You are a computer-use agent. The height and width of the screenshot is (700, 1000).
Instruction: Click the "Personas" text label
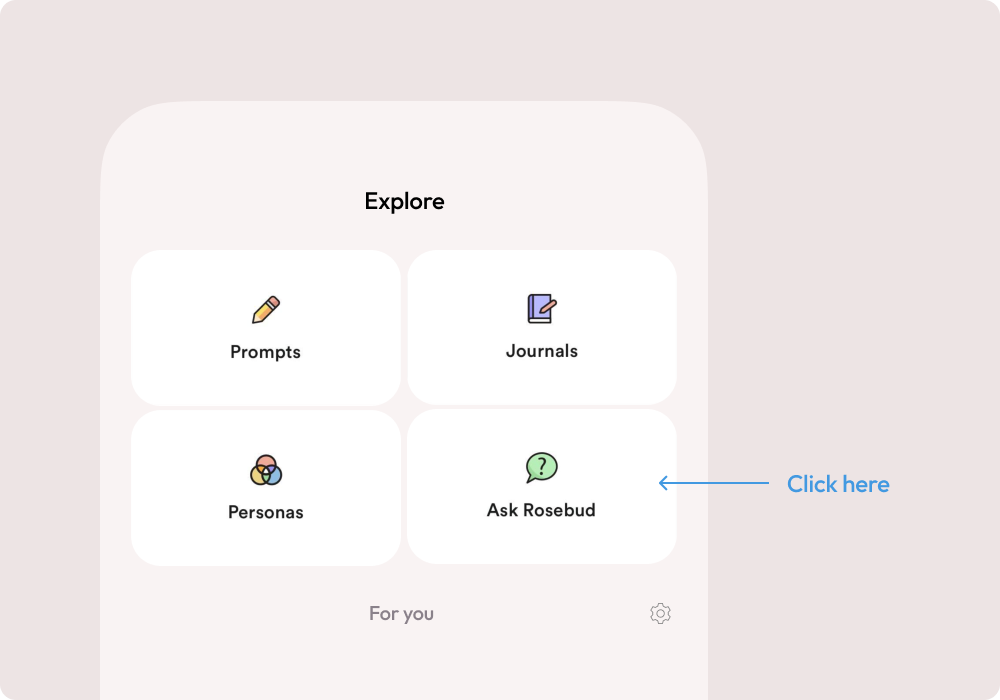tap(266, 512)
